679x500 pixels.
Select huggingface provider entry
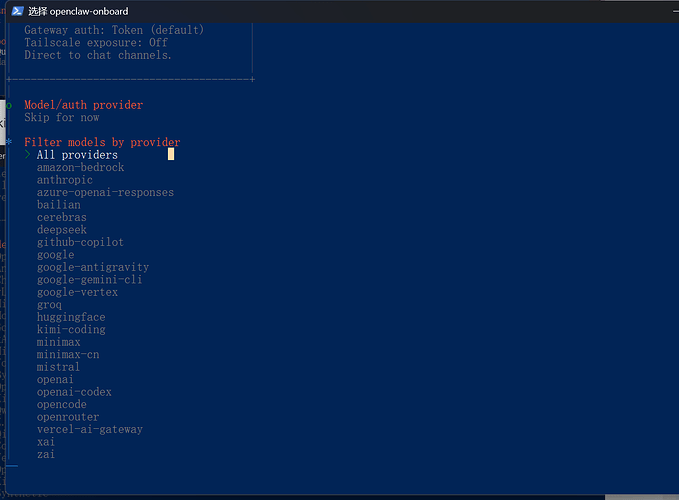click(x=71, y=317)
